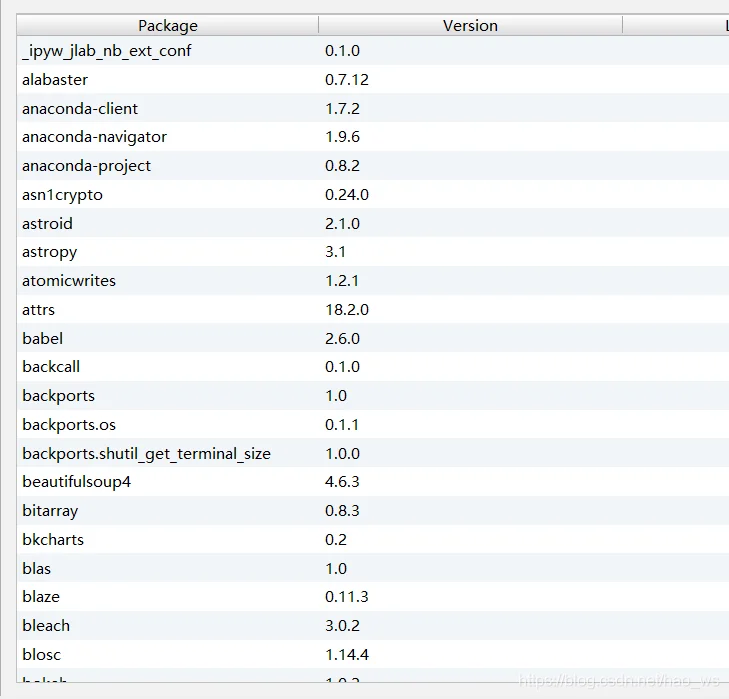Click the bleach package name

click(x=46, y=626)
